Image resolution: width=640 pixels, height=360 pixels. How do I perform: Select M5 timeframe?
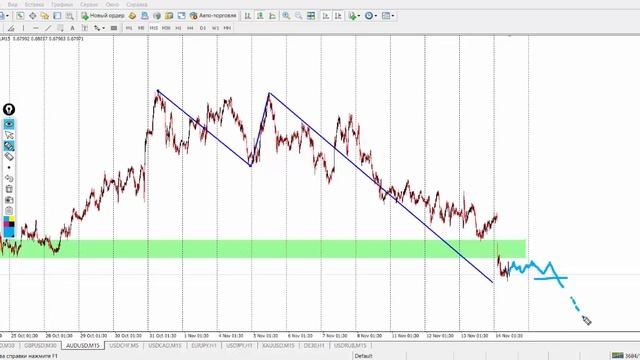(x=141, y=28)
